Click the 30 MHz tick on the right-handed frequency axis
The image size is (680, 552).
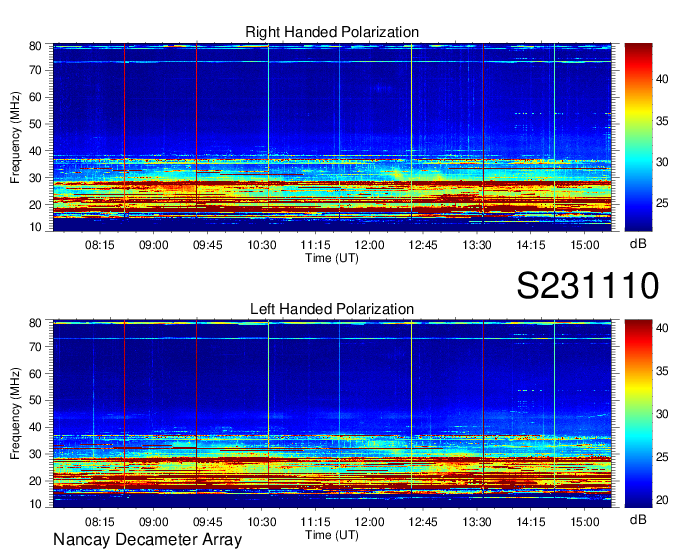pyautogui.click(x=35, y=178)
